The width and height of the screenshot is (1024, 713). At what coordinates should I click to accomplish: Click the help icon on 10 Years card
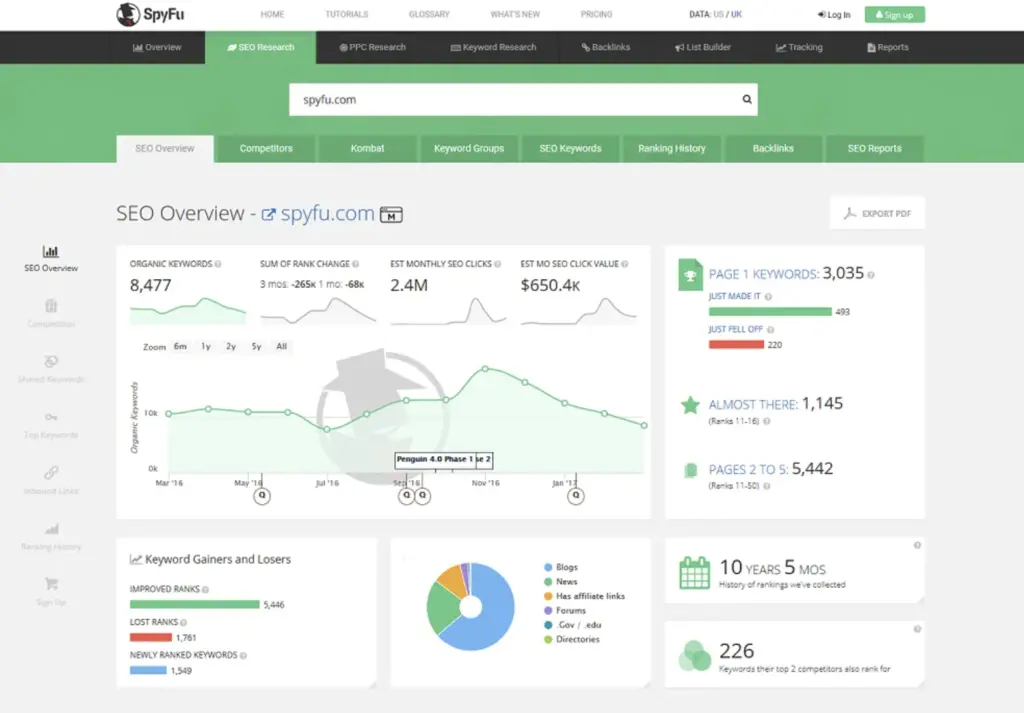point(918,545)
